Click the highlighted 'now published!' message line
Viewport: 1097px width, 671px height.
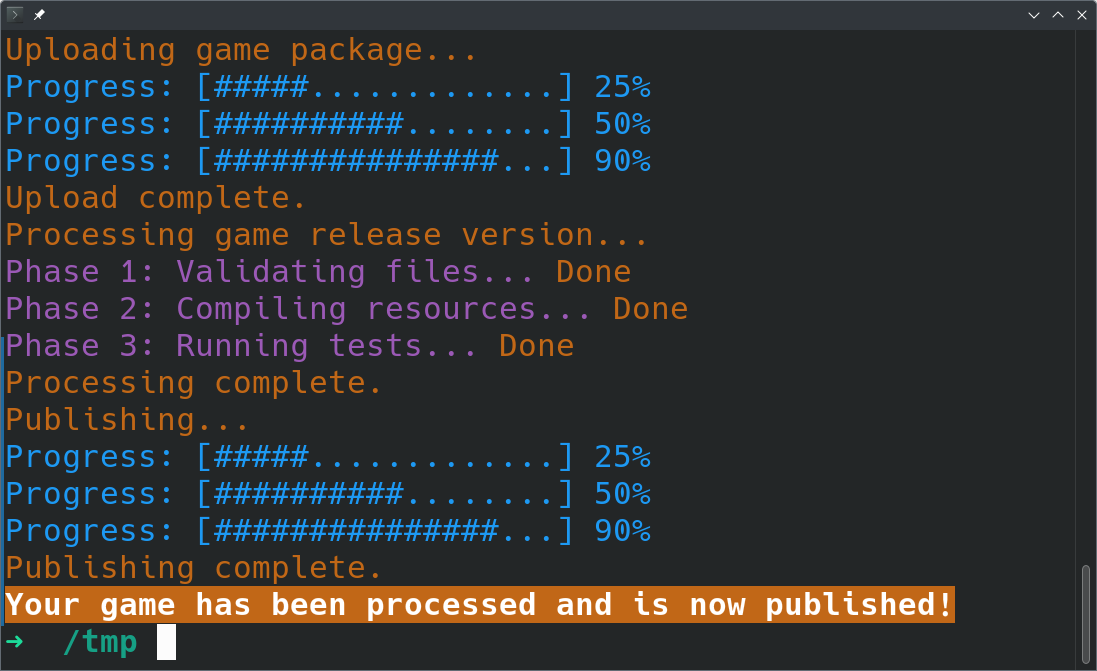point(480,605)
